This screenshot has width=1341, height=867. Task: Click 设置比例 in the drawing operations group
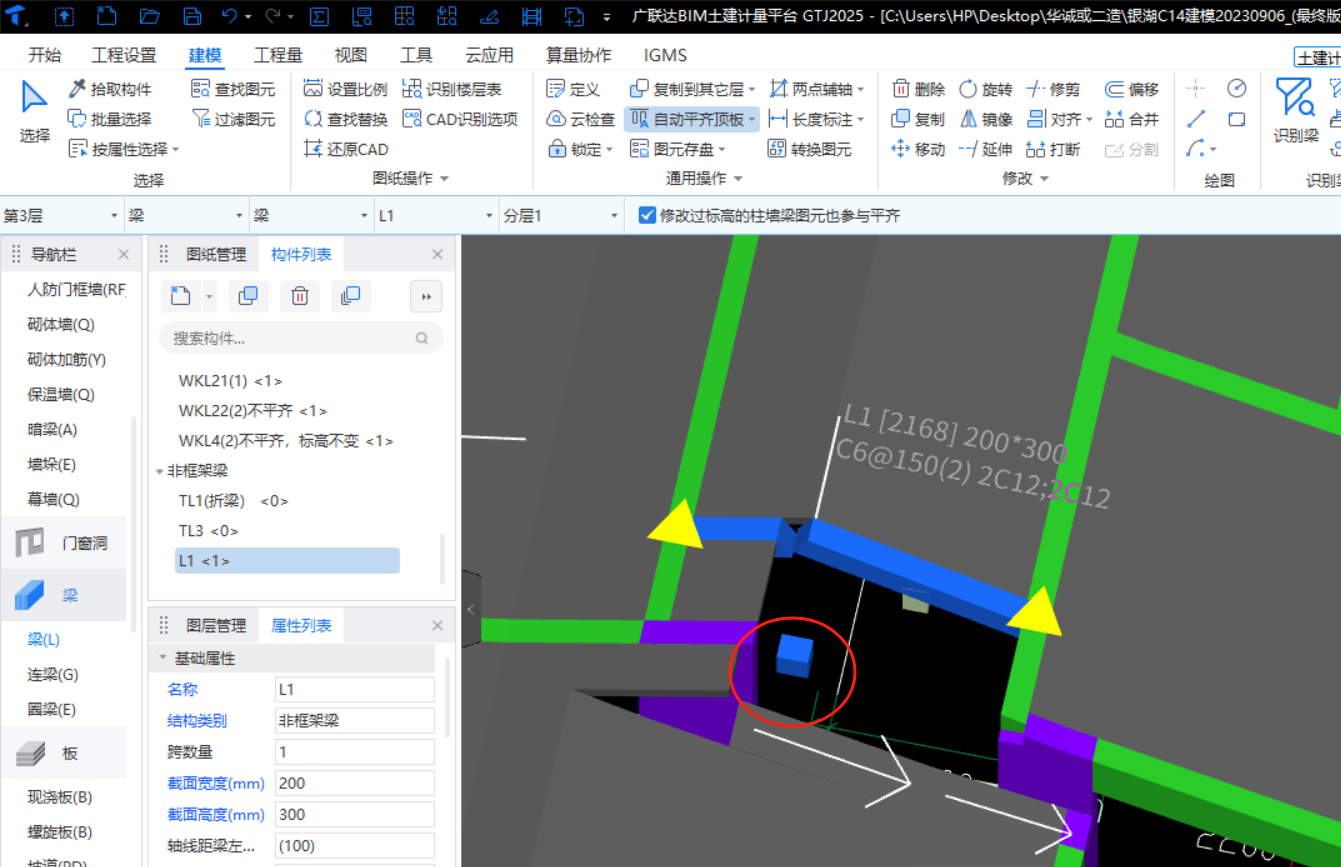[x=345, y=89]
